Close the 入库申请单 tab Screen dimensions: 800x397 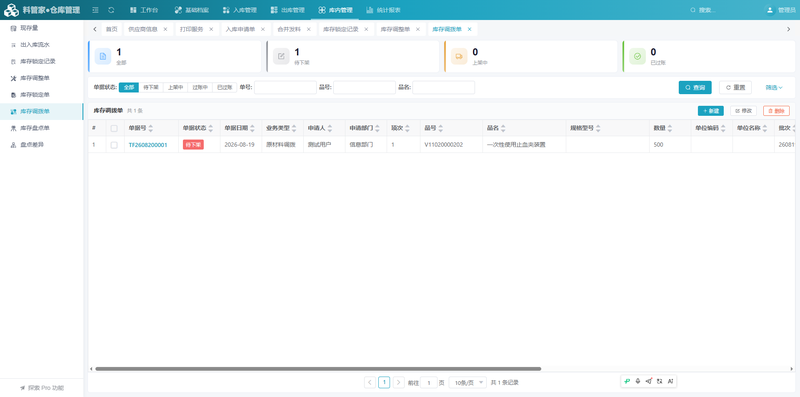[x=263, y=29]
